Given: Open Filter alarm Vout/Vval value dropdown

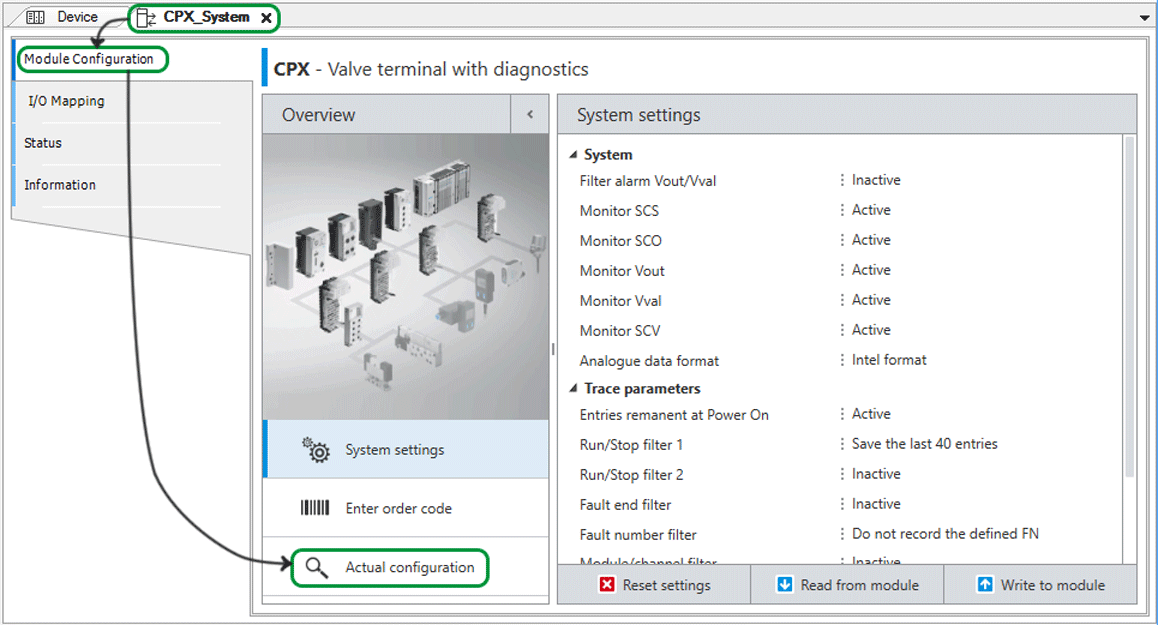Looking at the screenshot, I should (x=876, y=180).
